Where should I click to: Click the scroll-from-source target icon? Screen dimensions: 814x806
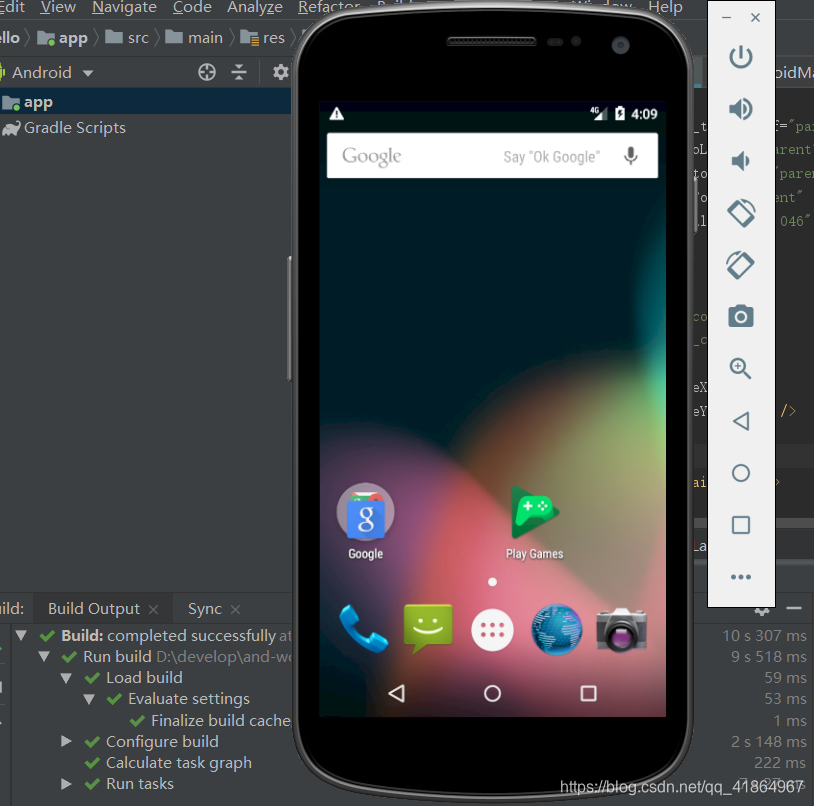click(207, 72)
